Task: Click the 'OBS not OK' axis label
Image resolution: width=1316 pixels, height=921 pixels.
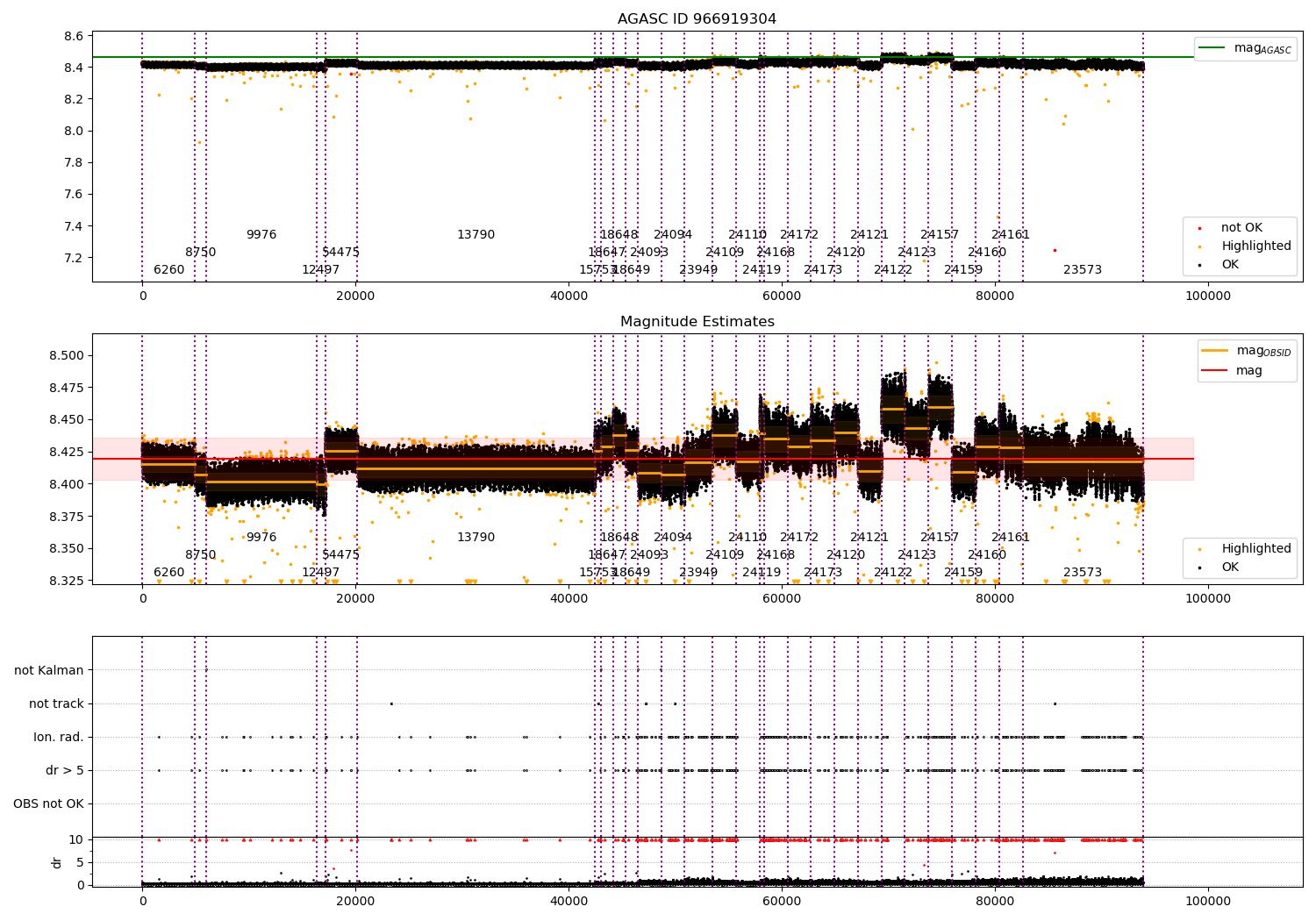Action: click(48, 803)
